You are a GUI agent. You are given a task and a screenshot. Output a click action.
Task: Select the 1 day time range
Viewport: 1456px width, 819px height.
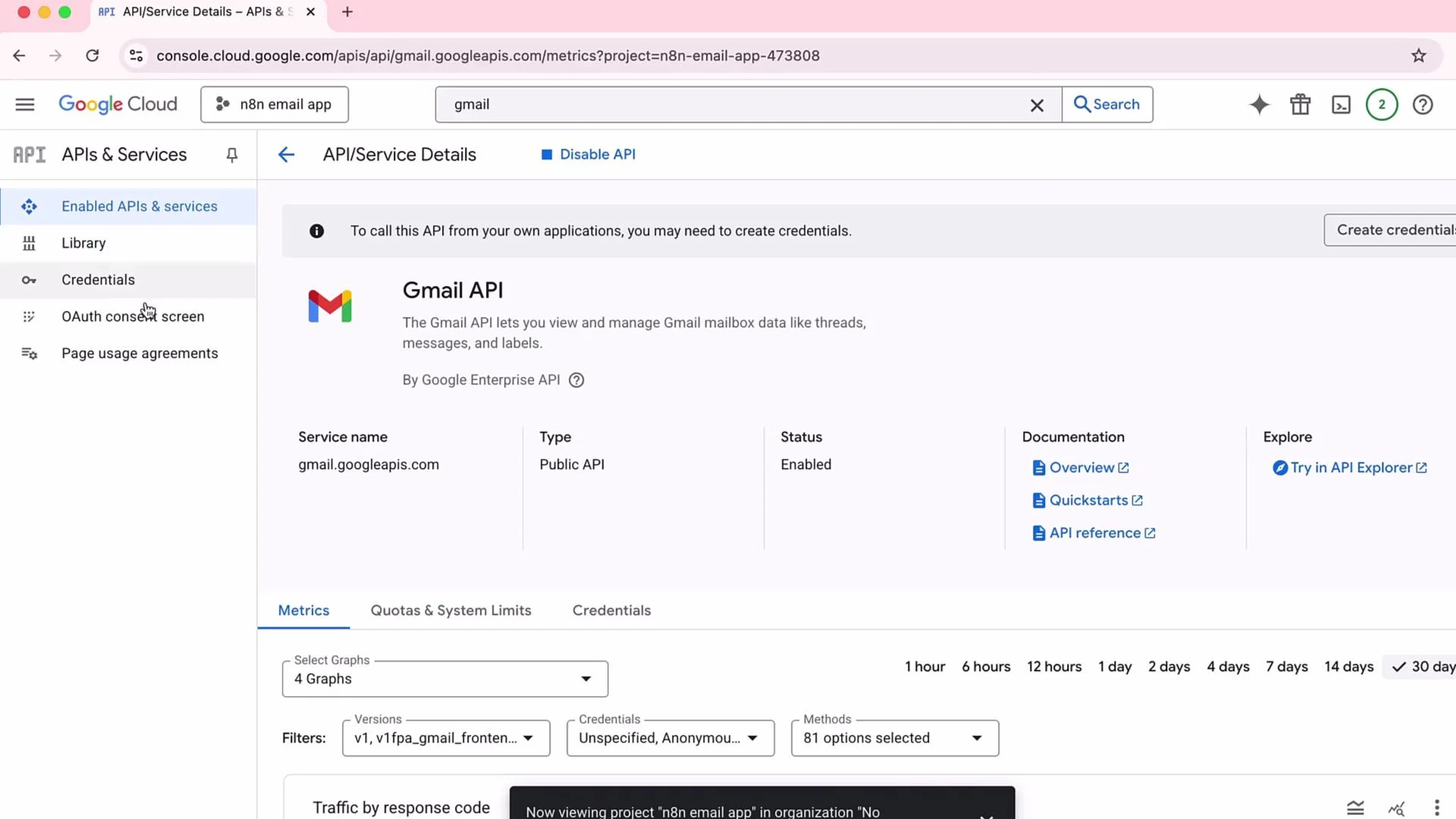tap(1115, 667)
